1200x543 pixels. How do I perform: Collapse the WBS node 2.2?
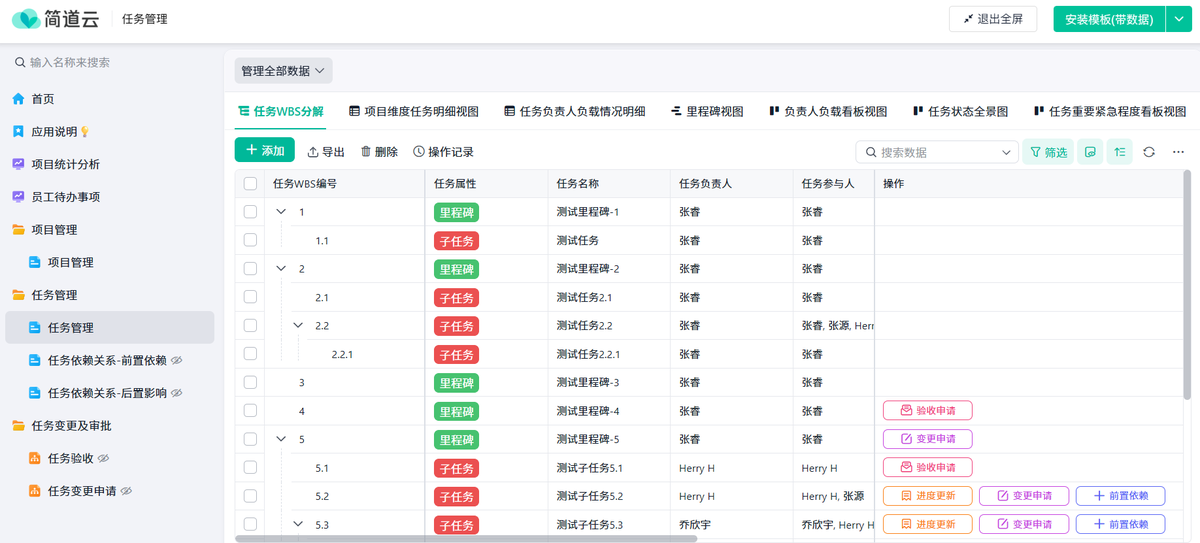pyautogui.click(x=298, y=326)
